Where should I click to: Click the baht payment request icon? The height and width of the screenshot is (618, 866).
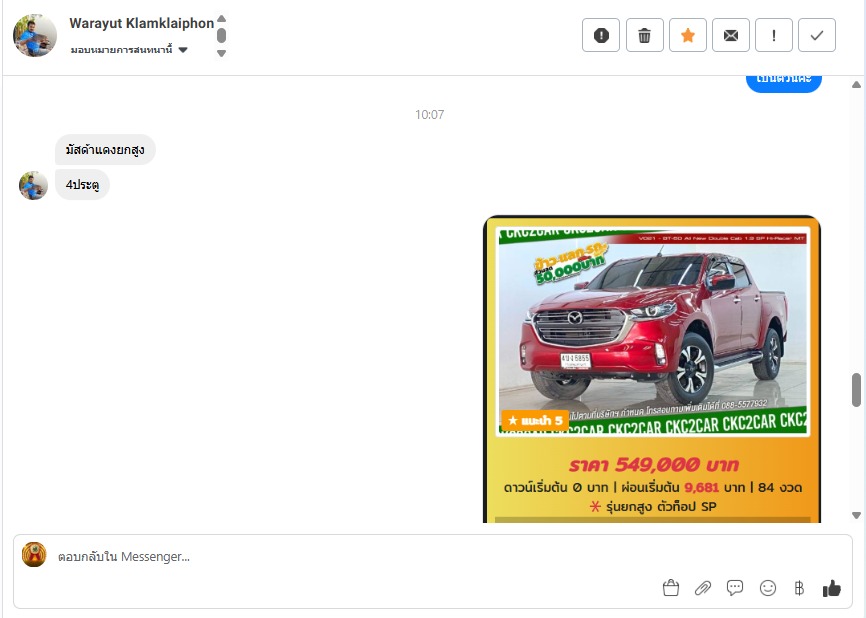pos(799,588)
